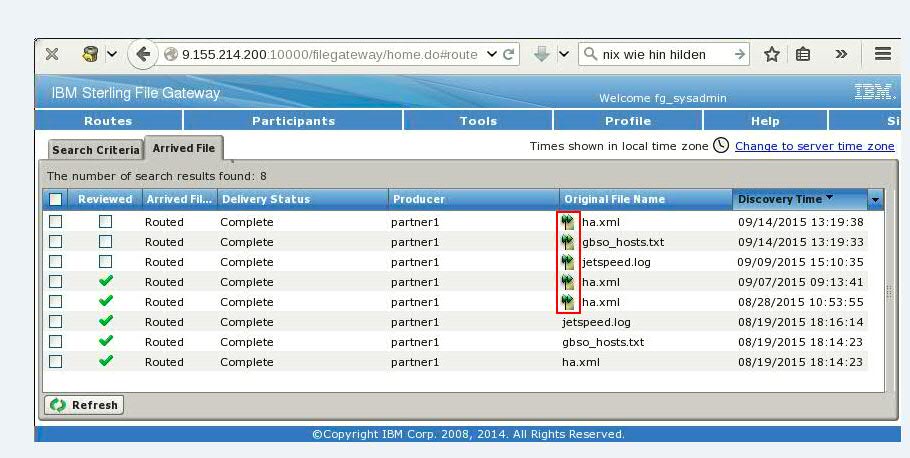Expand the URL history dropdown in address bar
The image size is (910, 458).
[x=492, y=54]
